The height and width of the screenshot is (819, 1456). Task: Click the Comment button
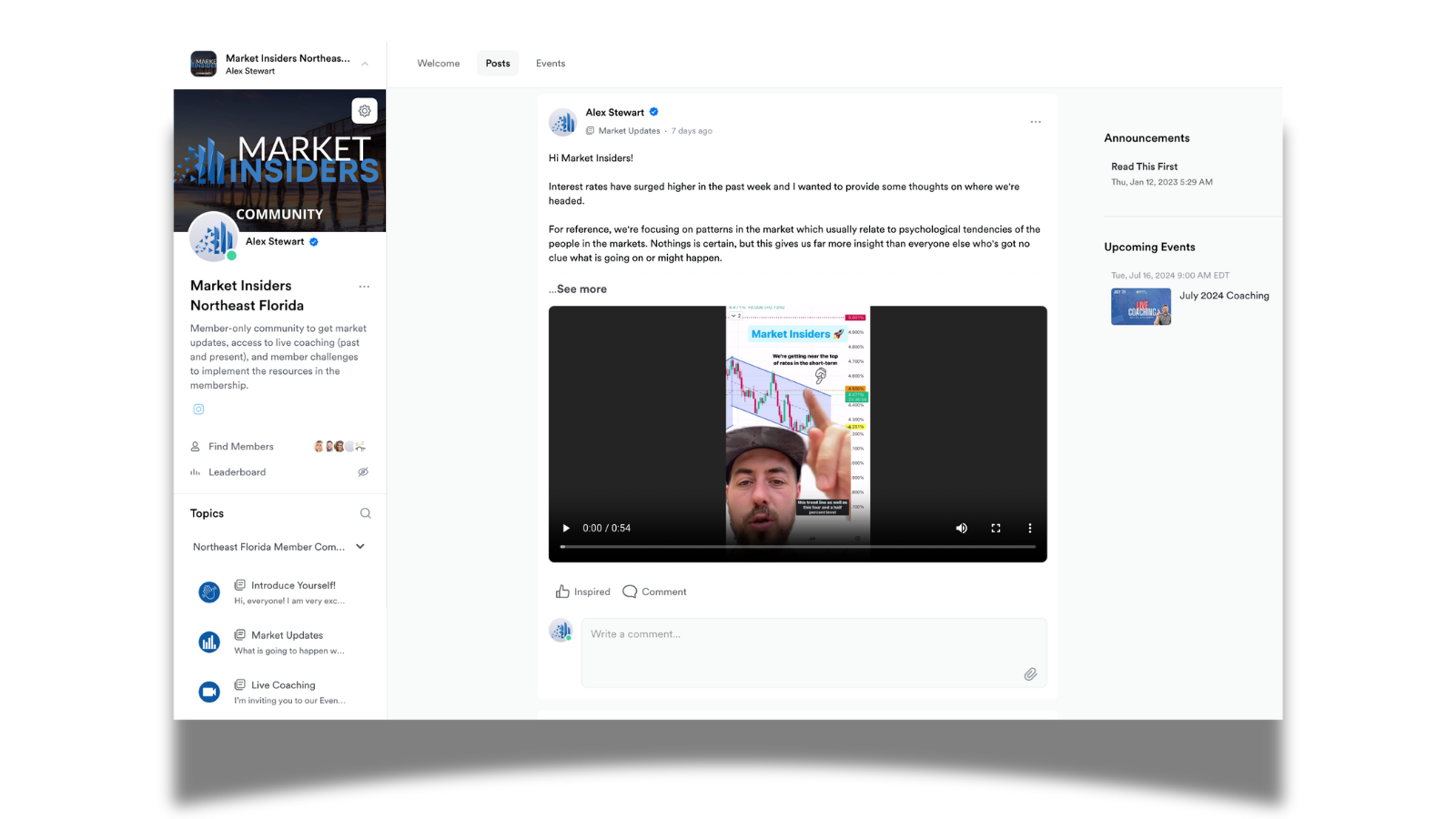coord(654,591)
